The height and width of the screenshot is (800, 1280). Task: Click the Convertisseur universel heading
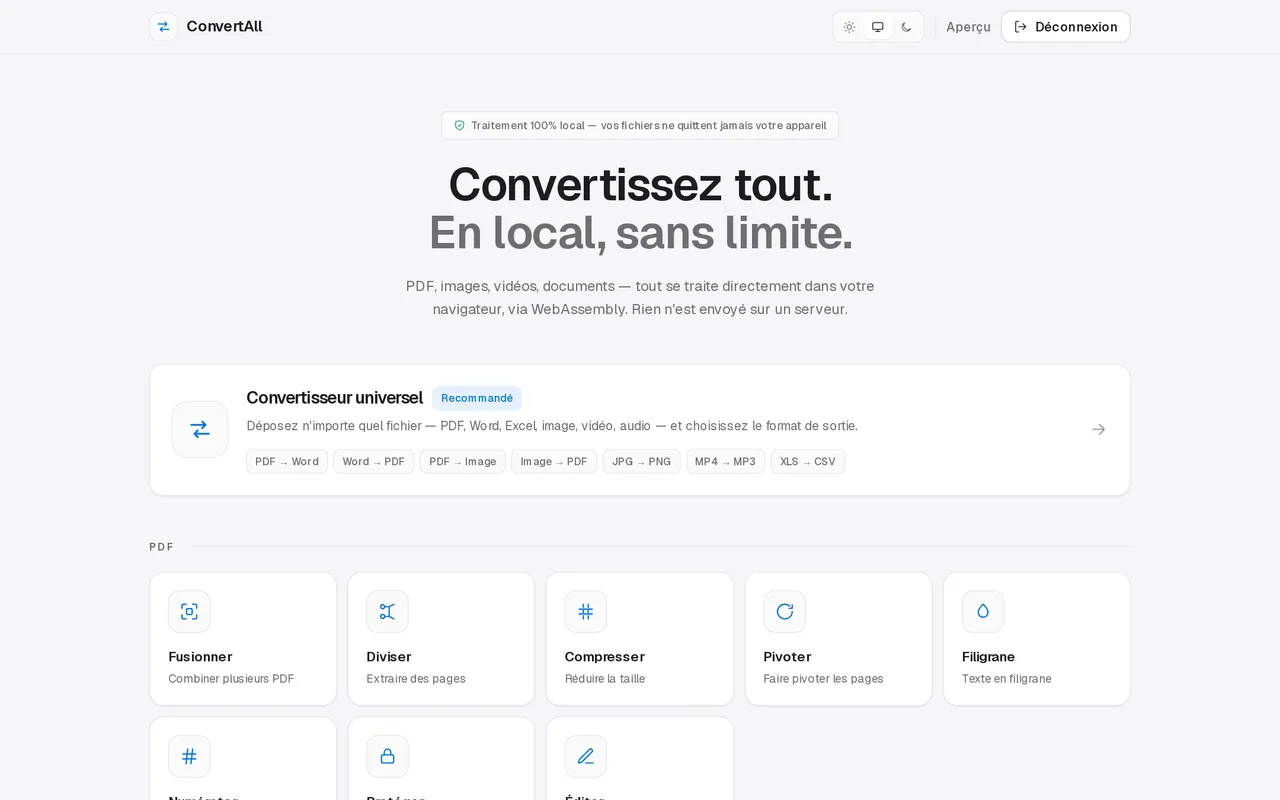click(335, 398)
